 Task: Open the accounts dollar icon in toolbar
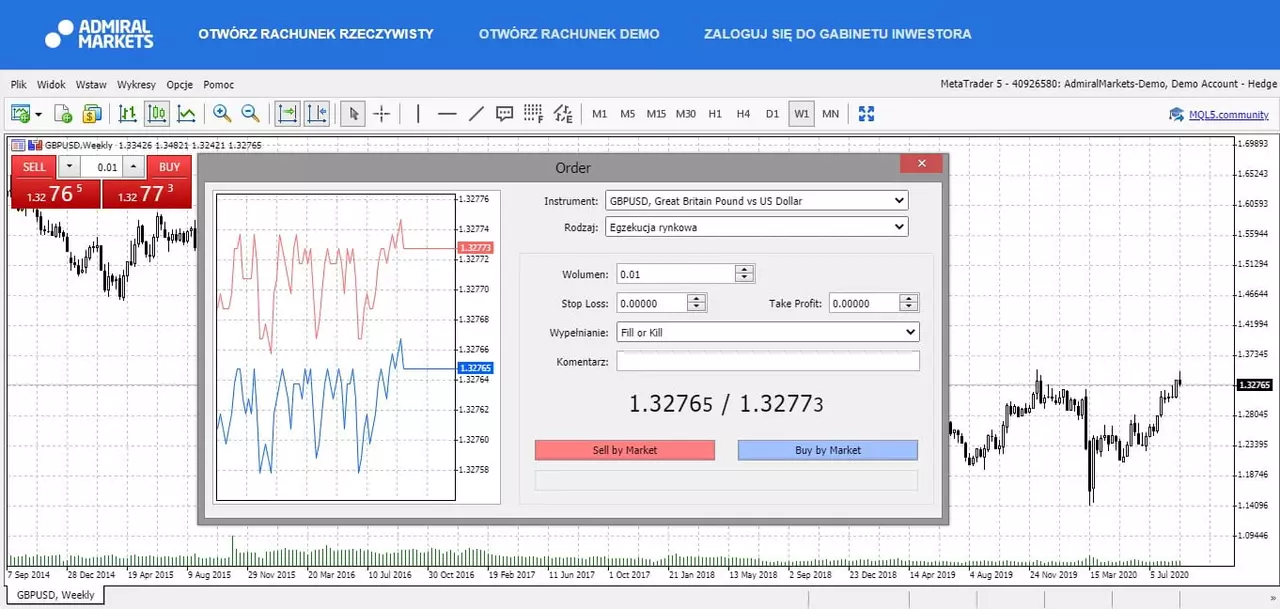[92, 114]
